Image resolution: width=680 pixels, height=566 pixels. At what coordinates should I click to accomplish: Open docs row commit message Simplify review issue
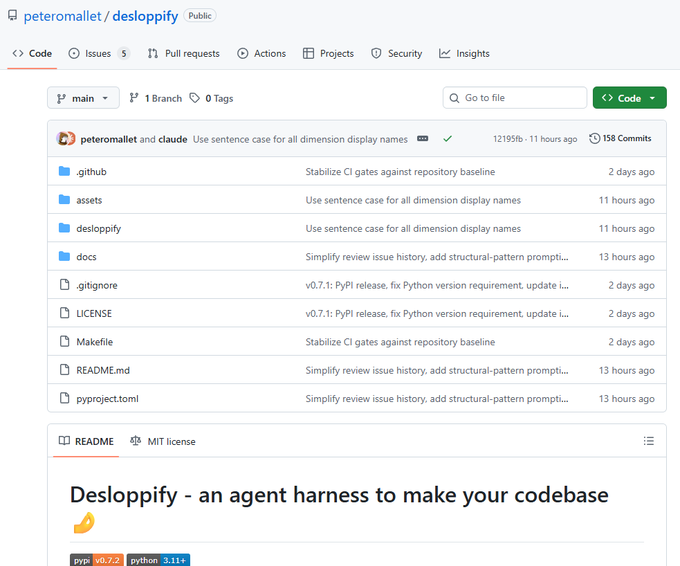[437, 257]
